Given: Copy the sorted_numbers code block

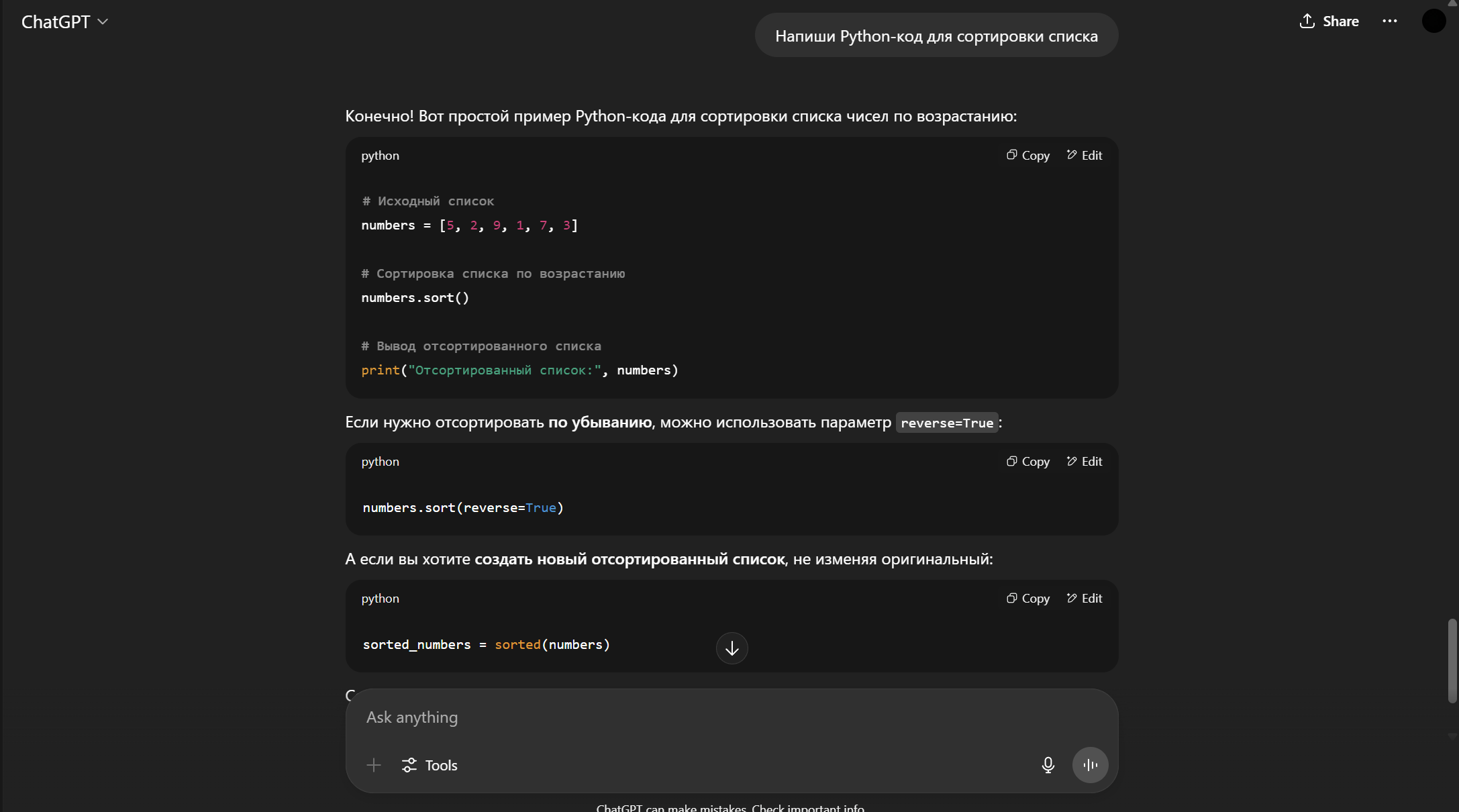Looking at the screenshot, I should pyautogui.click(x=1028, y=599).
